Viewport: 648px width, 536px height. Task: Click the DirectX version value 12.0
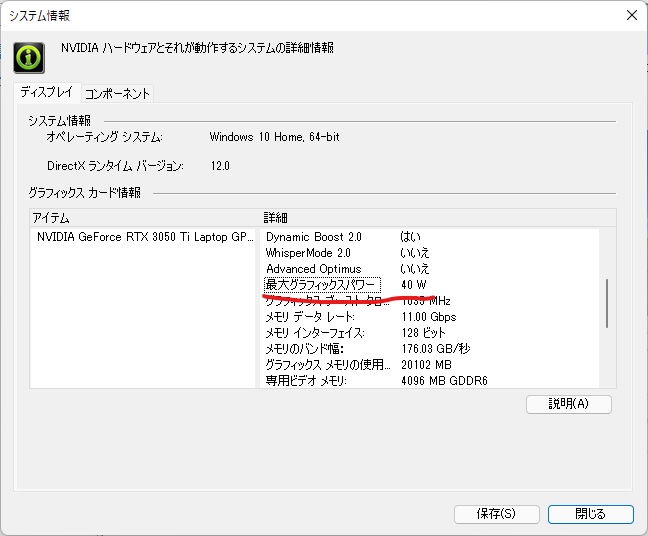(x=220, y=166)
